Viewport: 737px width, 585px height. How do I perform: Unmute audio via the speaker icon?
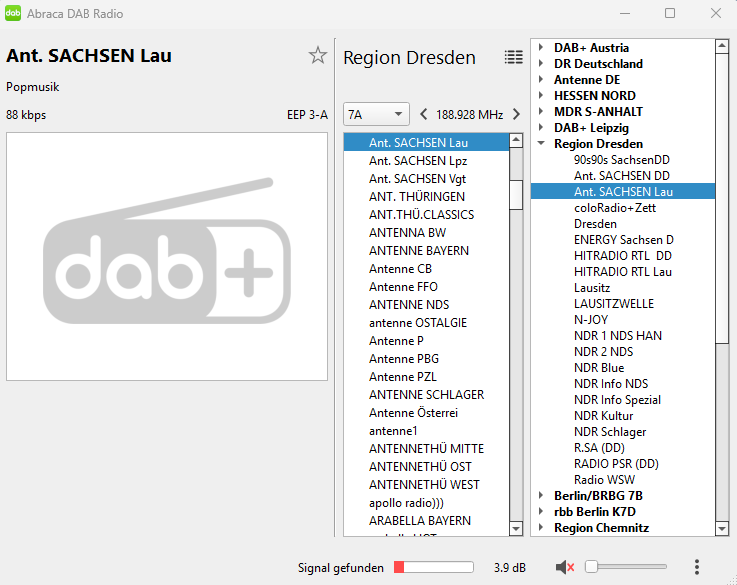tap(564, 567)
